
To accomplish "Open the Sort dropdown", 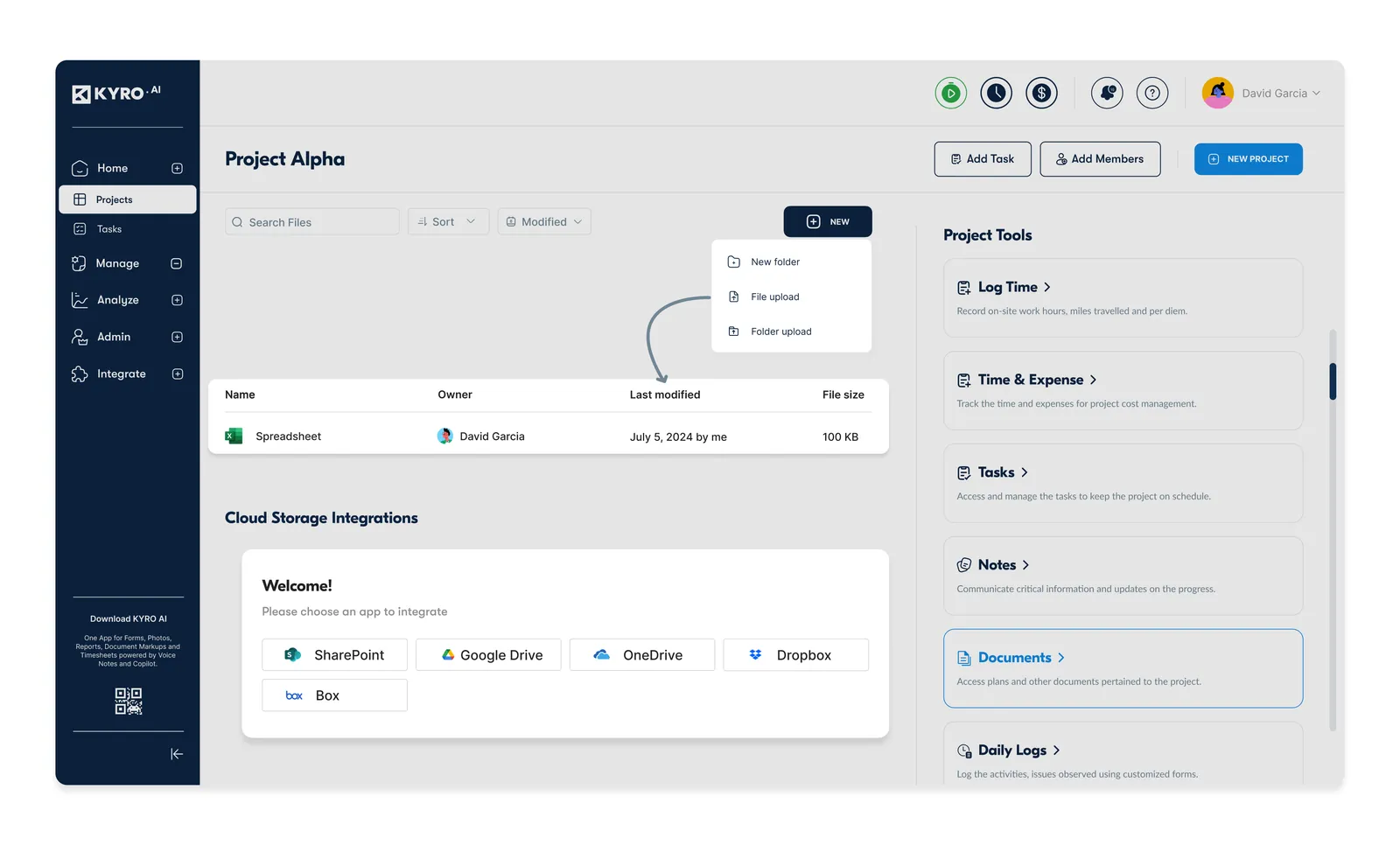I will 448,221.
